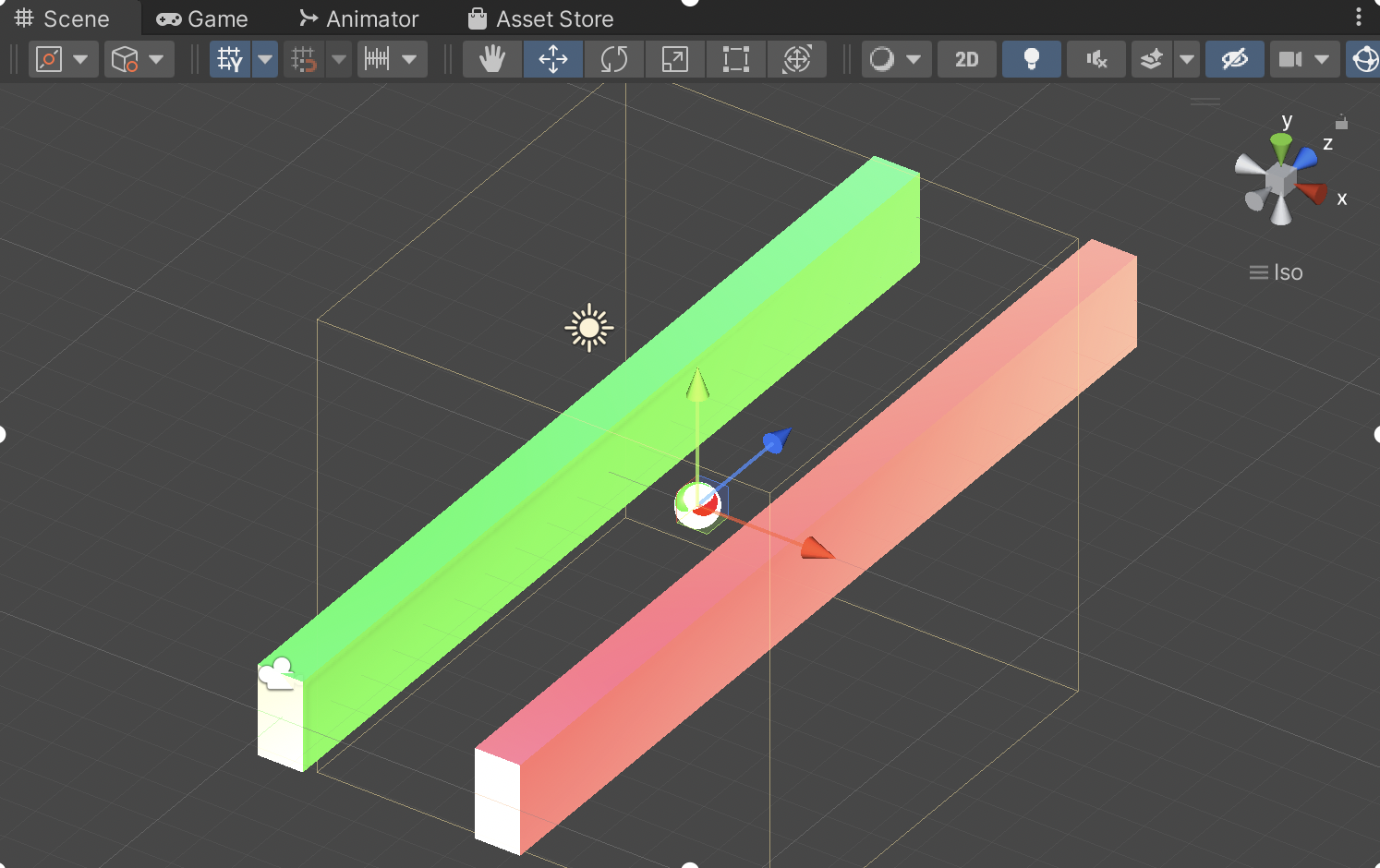The image size is (1380, 868).
Task: Select the camera gizmo icon in scene
Action: [276, 674]
